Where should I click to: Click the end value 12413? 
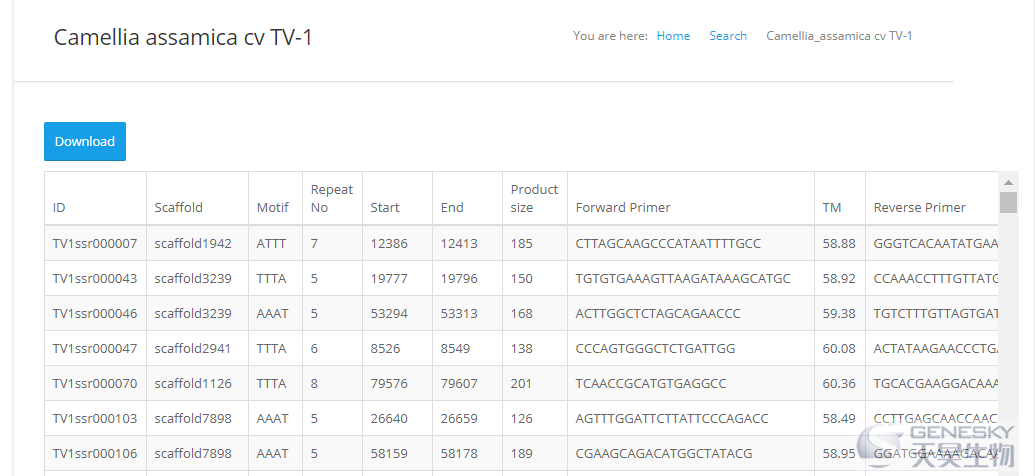[459, 244]
